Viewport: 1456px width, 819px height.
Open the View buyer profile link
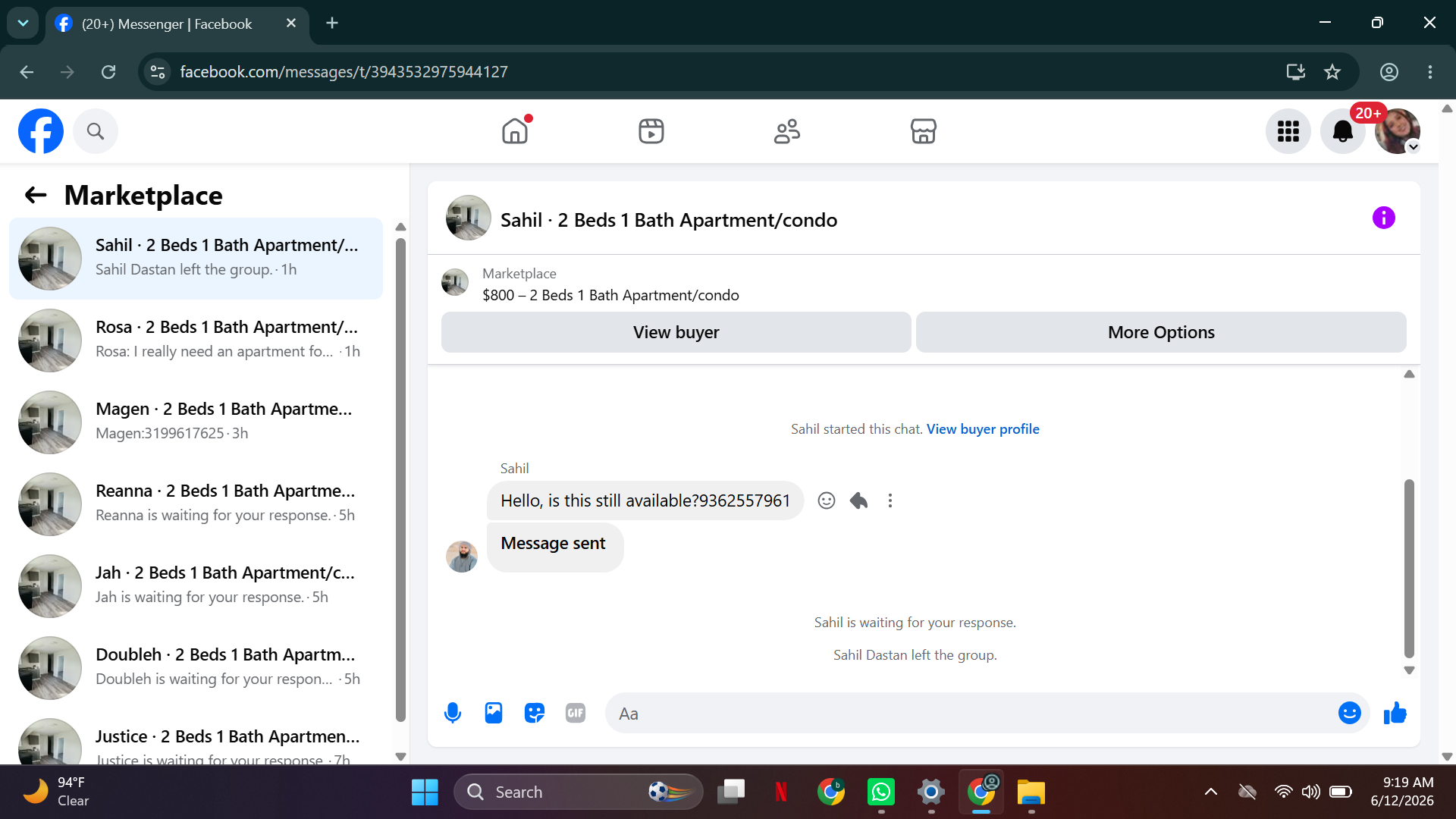point(983,429)
